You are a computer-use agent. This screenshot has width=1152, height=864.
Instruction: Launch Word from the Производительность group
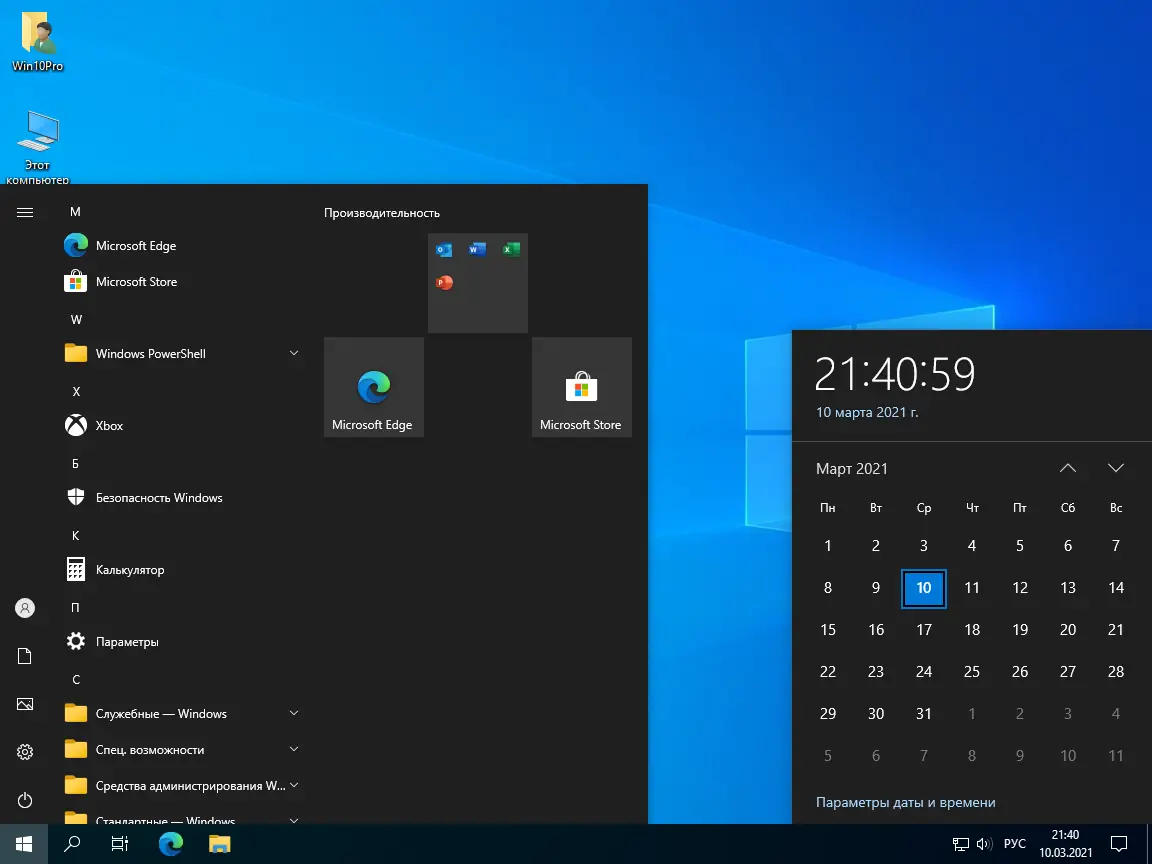click(477, 250)
